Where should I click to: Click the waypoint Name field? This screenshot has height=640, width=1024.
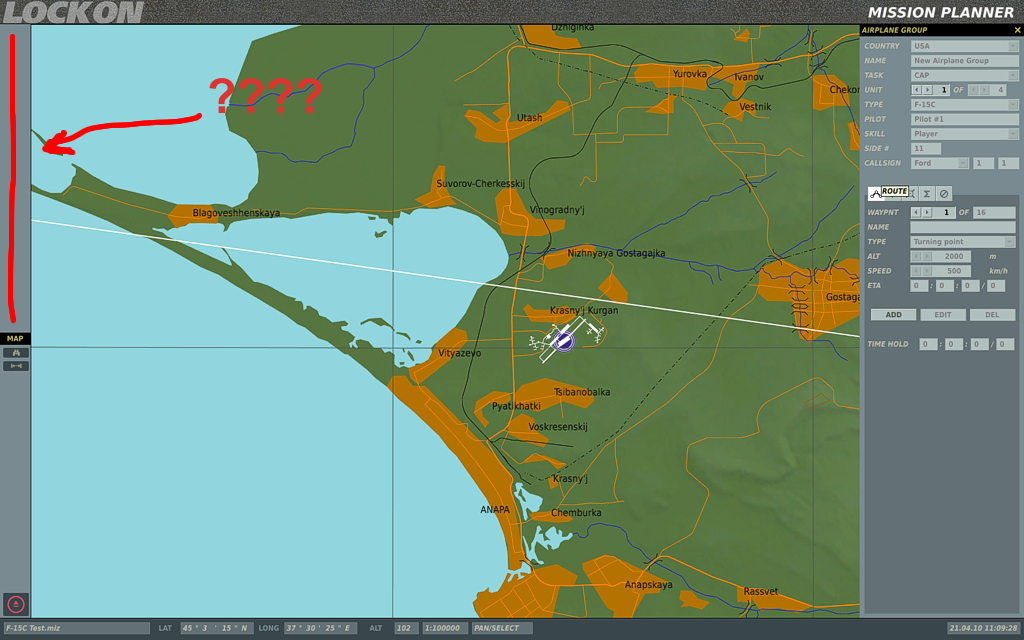[963, 227]
